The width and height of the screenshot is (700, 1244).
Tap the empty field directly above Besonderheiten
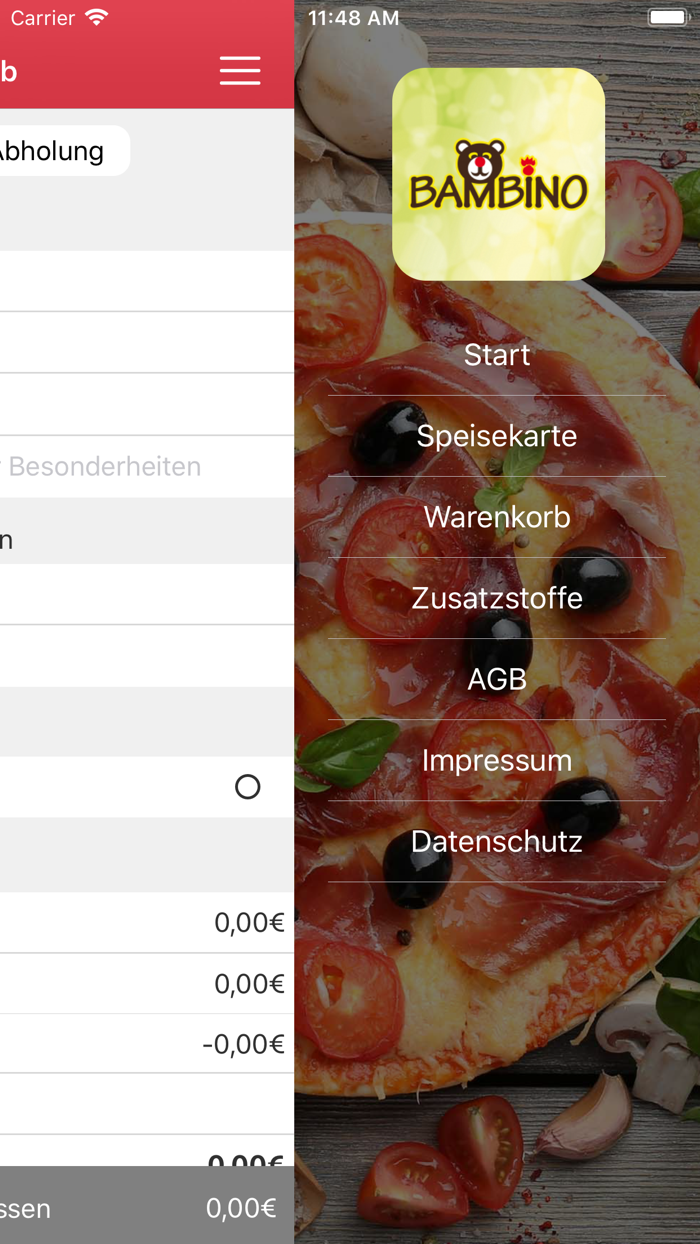(x=147, y=404)
